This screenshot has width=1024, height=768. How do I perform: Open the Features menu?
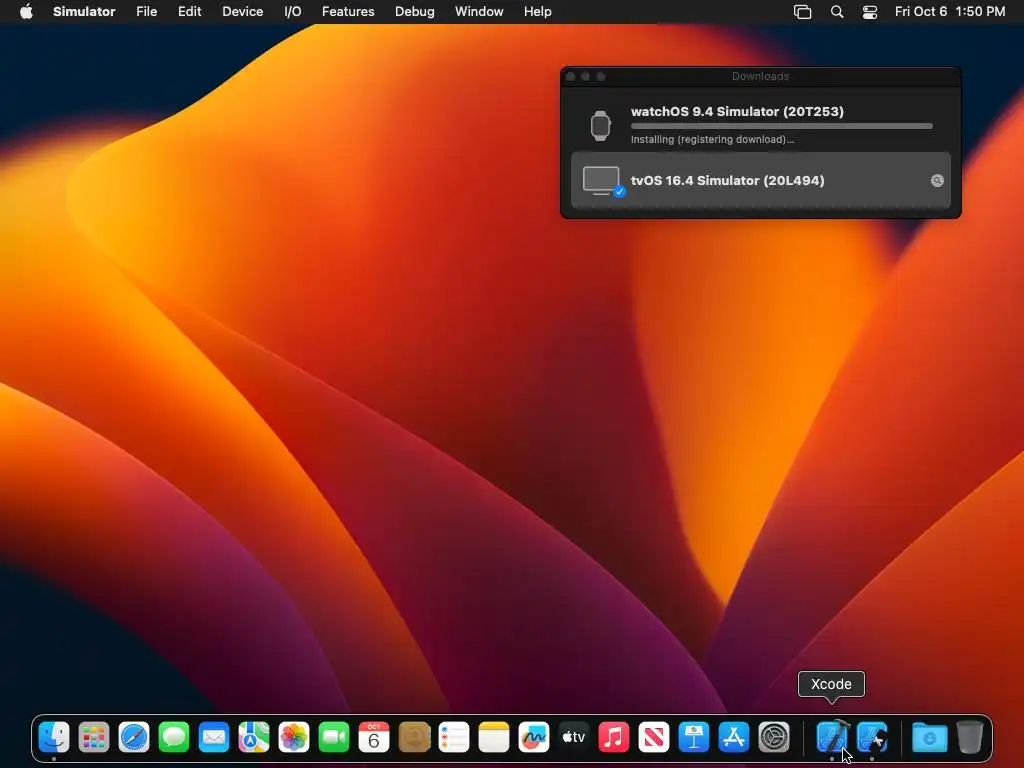348,12
